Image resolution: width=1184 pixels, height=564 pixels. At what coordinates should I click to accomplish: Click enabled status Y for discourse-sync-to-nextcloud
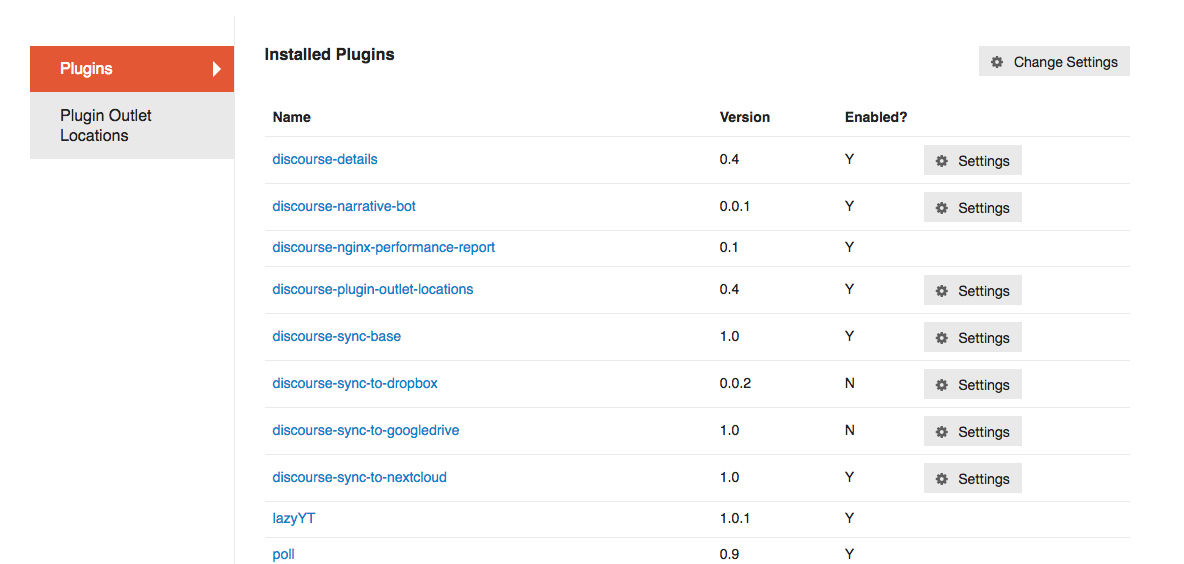[849, 477]
